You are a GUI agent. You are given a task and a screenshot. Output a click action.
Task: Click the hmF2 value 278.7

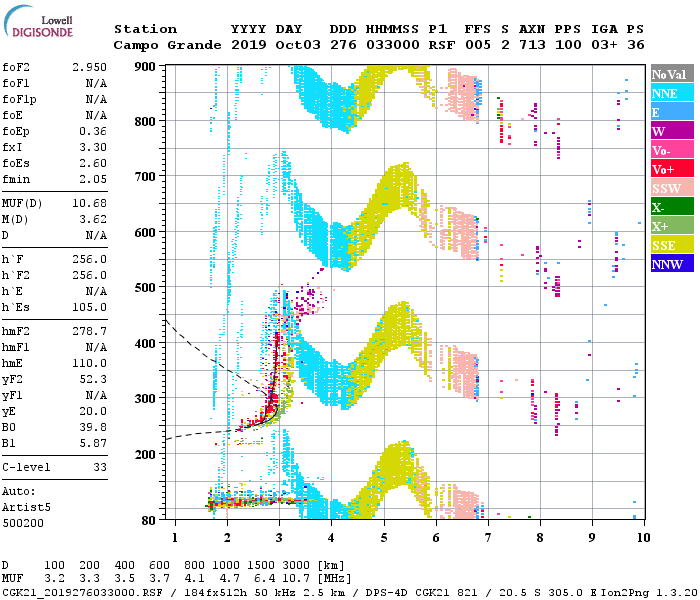(x=89, y=331)
